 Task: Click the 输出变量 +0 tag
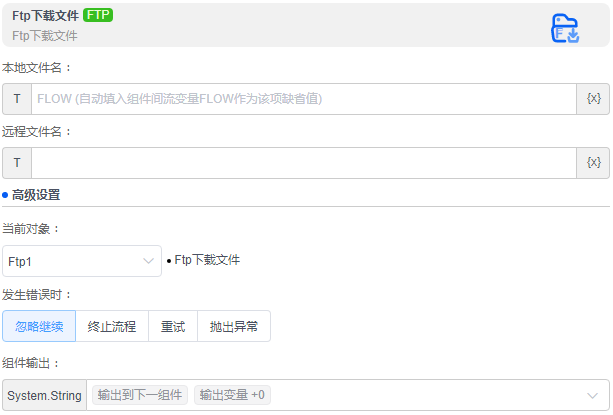tap(232, 395)
